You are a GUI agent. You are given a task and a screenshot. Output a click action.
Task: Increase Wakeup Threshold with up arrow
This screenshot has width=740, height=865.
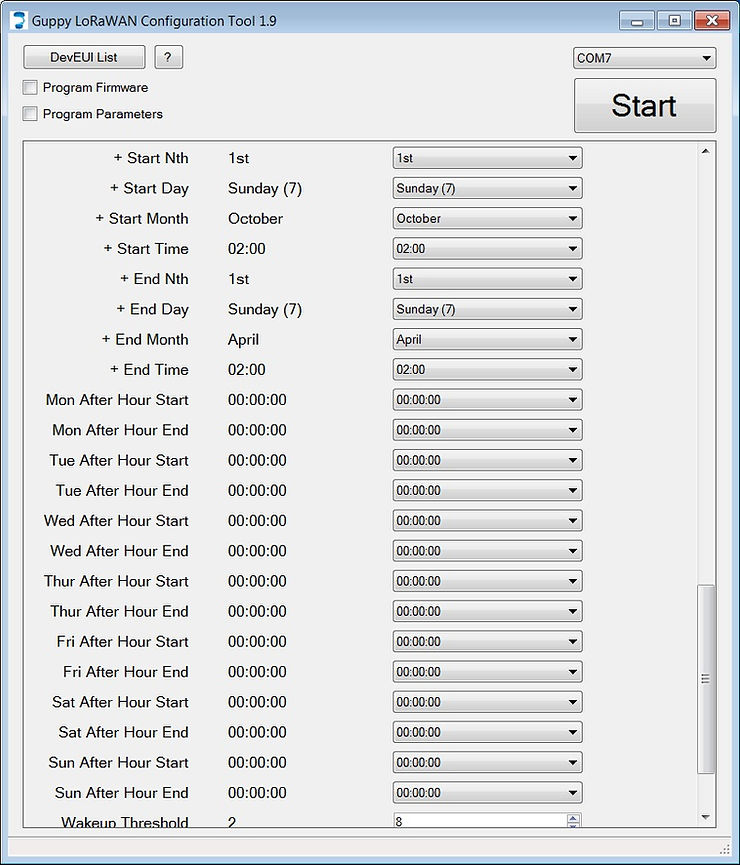point(573,818)
